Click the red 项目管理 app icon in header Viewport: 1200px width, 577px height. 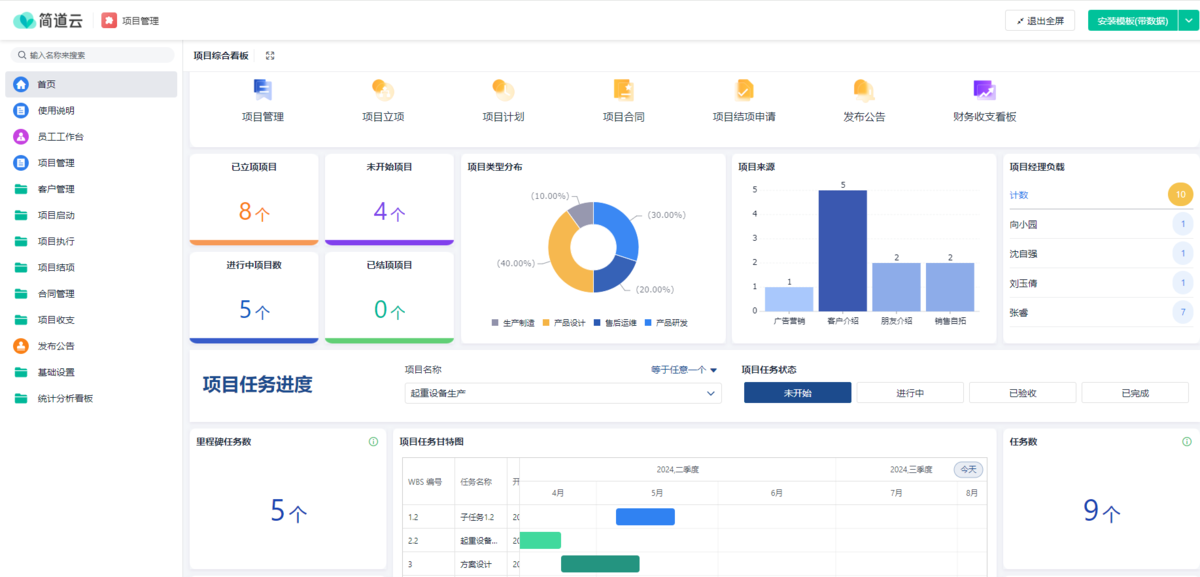tap(109, 20)
